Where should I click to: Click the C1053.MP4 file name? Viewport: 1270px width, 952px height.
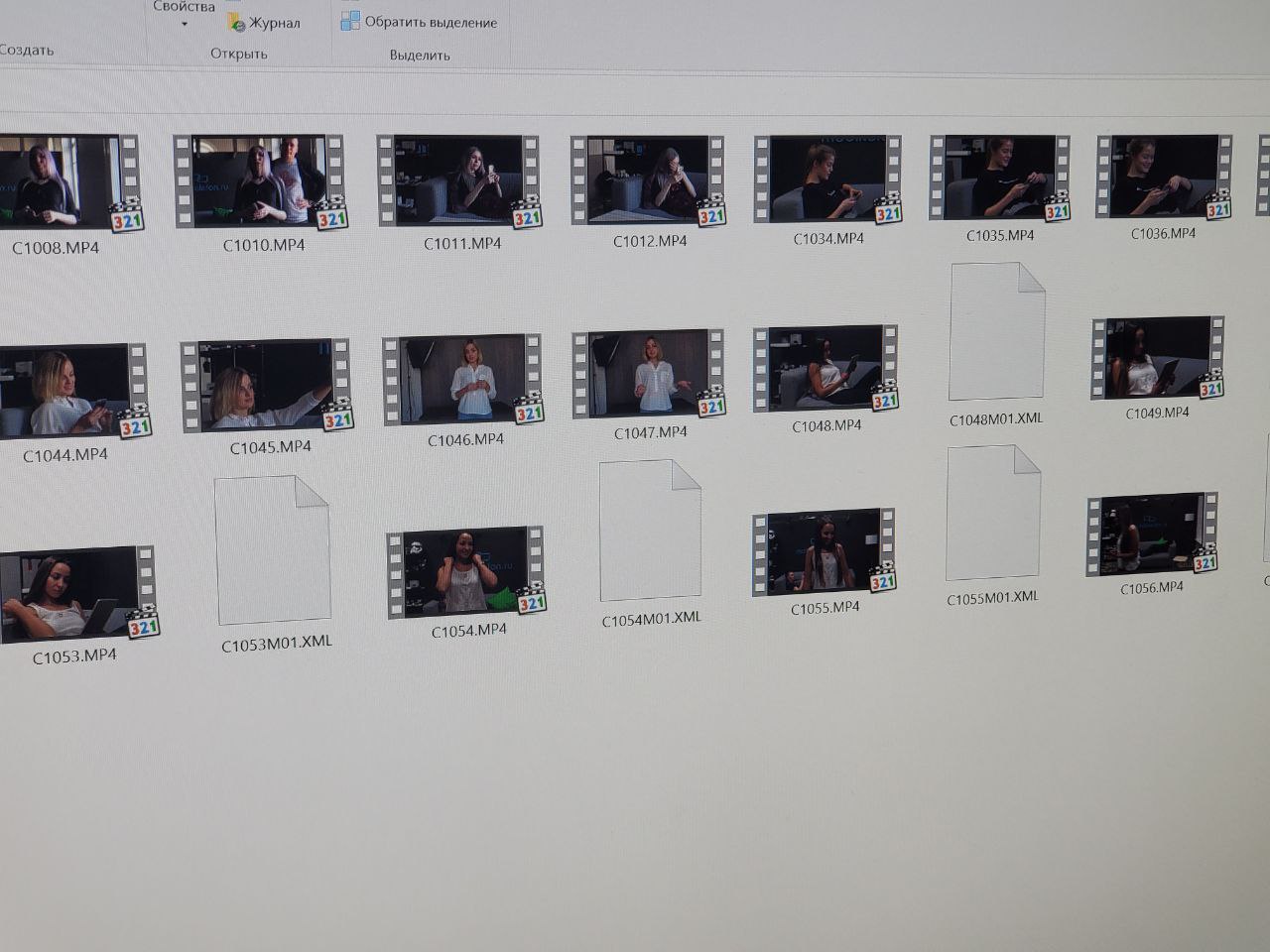tap(74, 656)
